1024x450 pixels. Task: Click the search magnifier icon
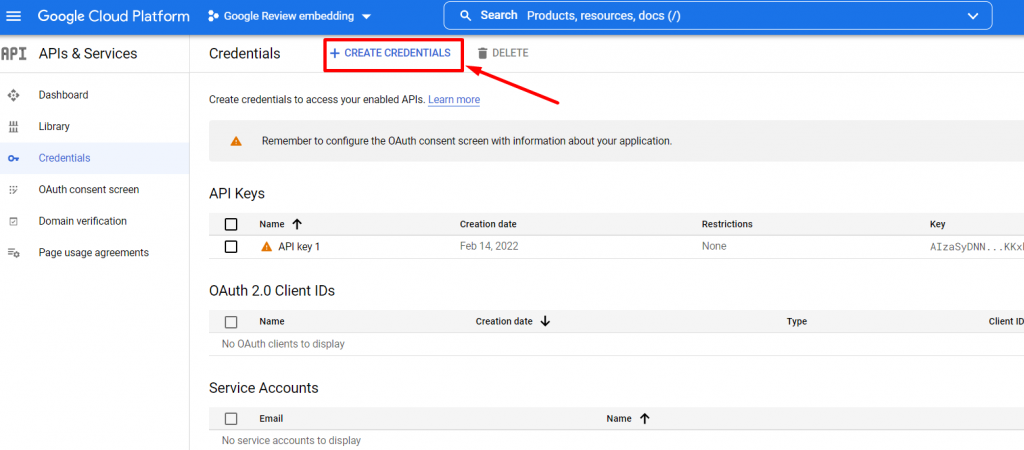pos(466,16)
